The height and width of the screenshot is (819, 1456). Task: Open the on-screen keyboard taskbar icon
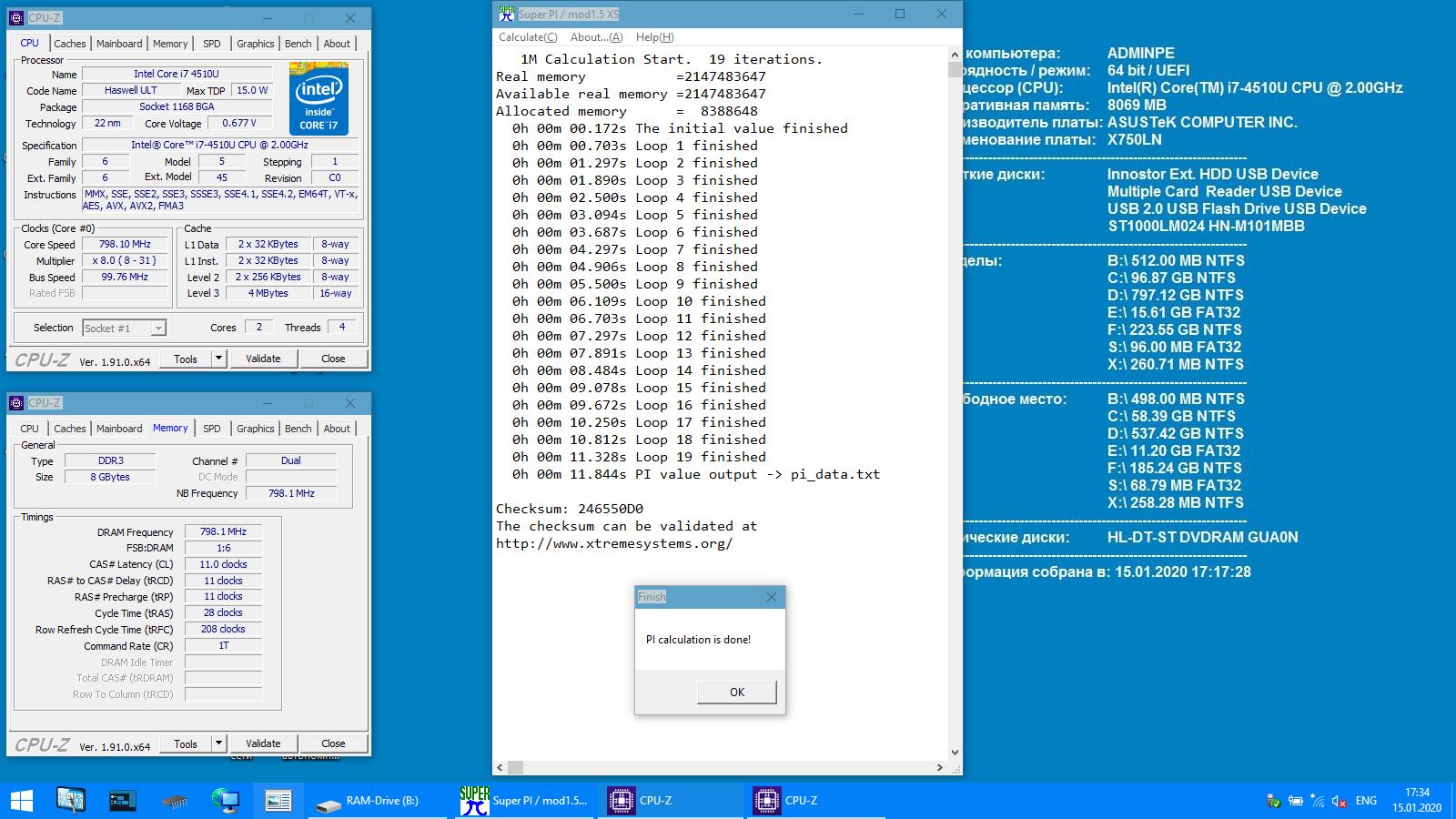click(70, 801)
